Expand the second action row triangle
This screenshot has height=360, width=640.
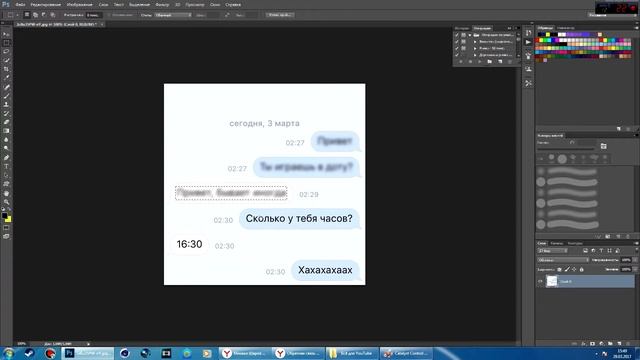[475, 42]
